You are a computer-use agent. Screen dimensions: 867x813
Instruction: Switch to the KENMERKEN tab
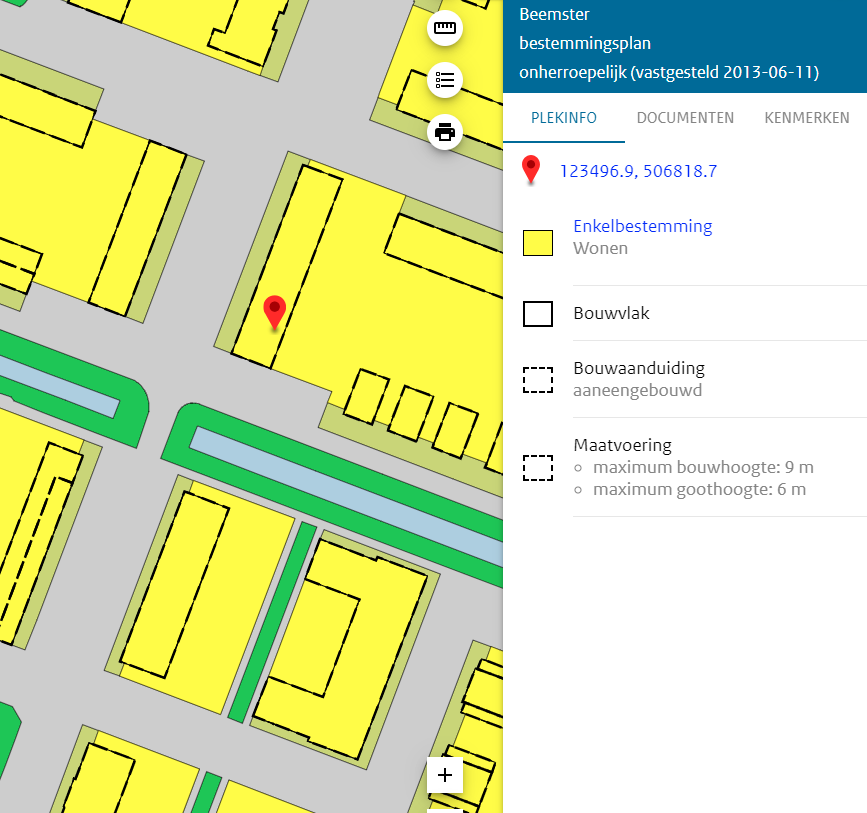click(807, 117)
